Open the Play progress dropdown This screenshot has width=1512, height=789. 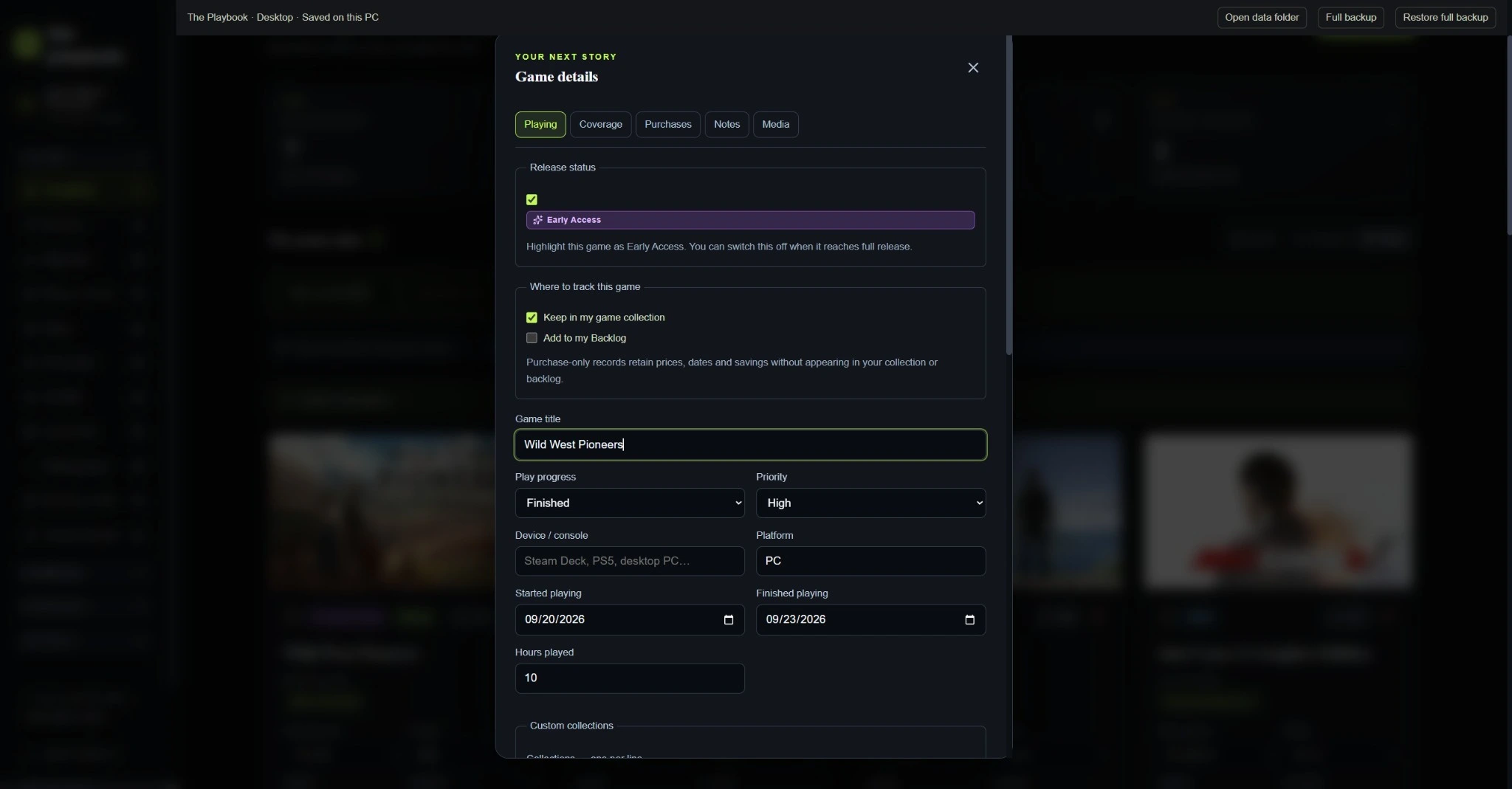pyautogui.click(x=630, y=503)
